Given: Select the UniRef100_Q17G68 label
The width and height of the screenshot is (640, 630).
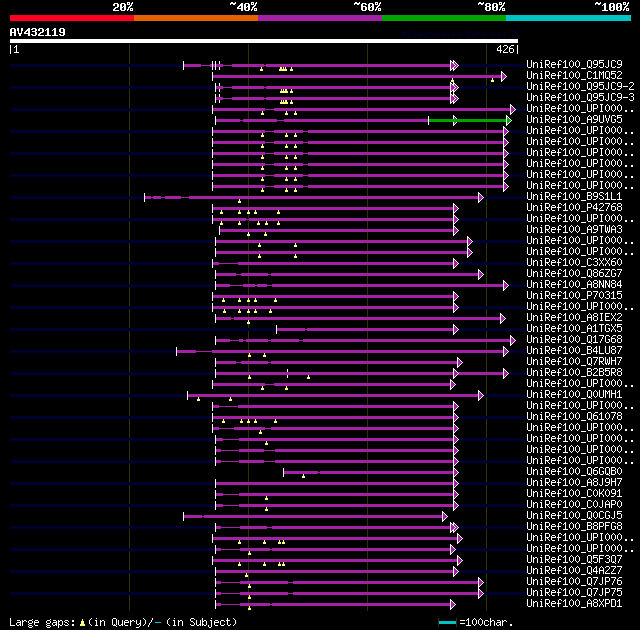Looking at the screenshot, I should pos(574,339).
